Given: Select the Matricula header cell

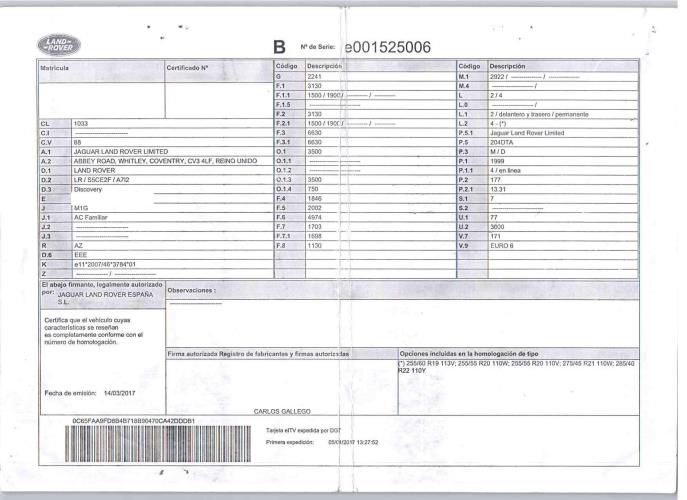Looking at the screenshot, I should tap(102, 70).
